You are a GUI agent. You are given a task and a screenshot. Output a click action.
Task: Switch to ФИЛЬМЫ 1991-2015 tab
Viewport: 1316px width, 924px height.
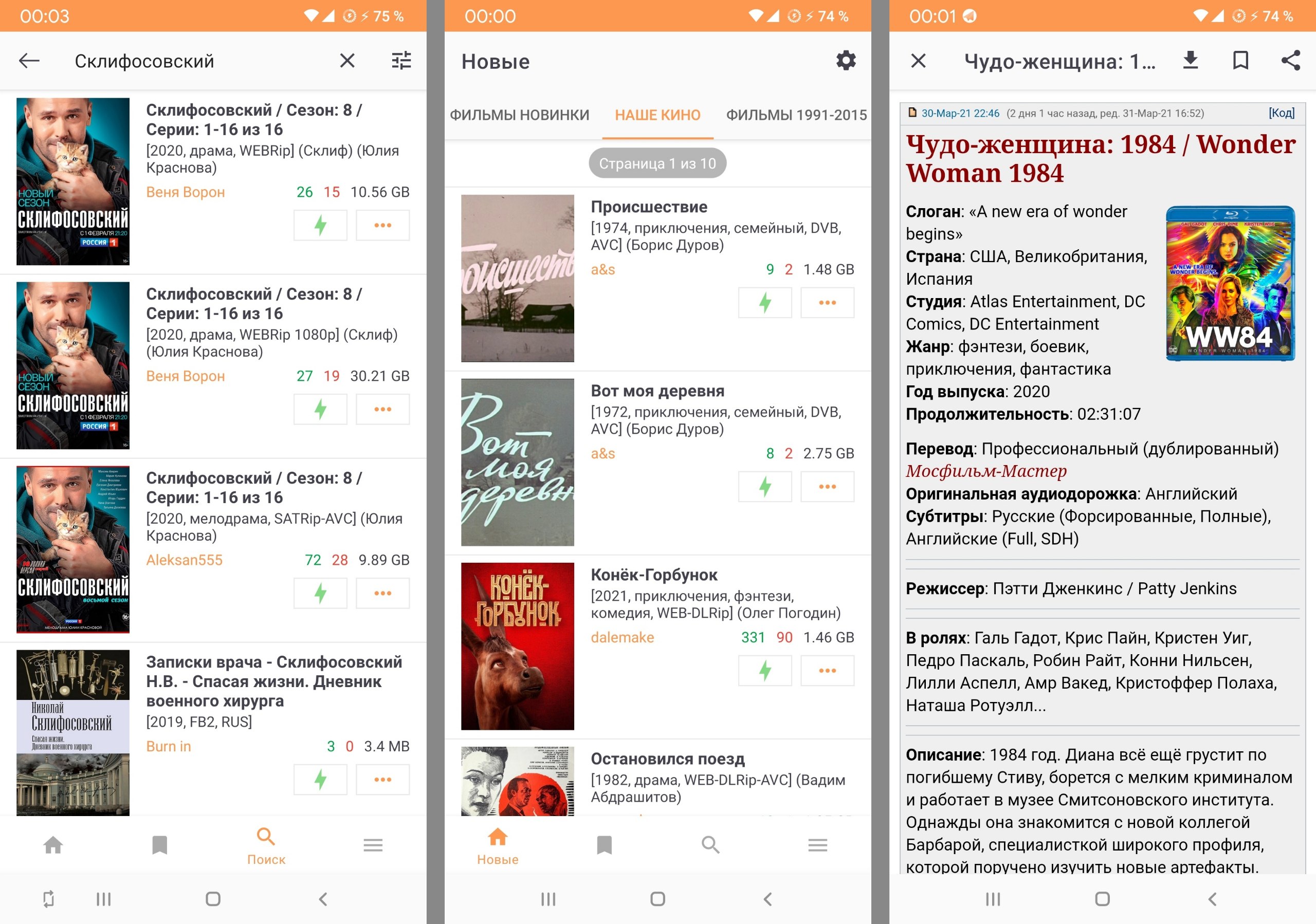796,115
